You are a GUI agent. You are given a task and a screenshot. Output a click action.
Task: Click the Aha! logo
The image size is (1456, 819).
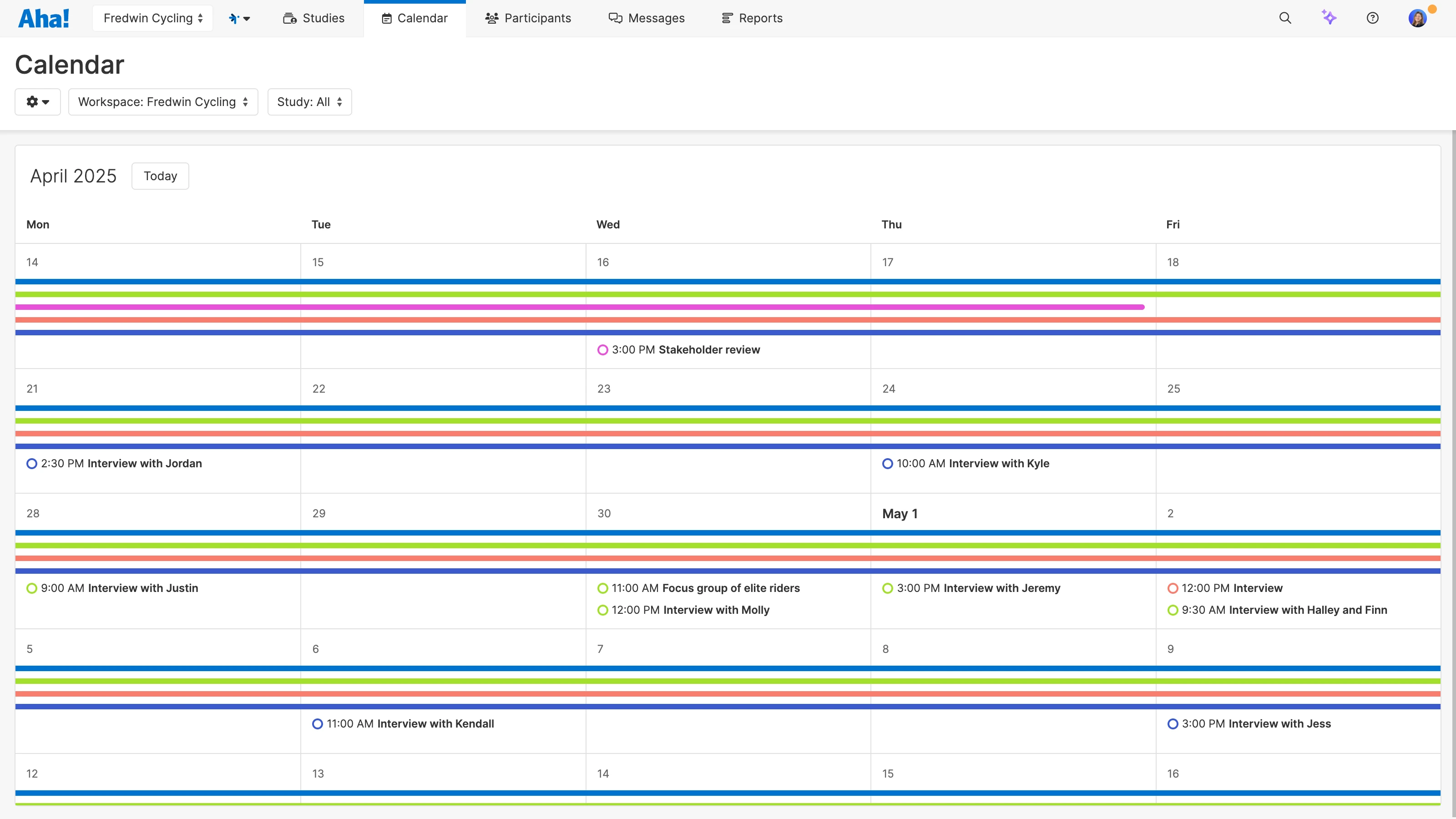44,18
